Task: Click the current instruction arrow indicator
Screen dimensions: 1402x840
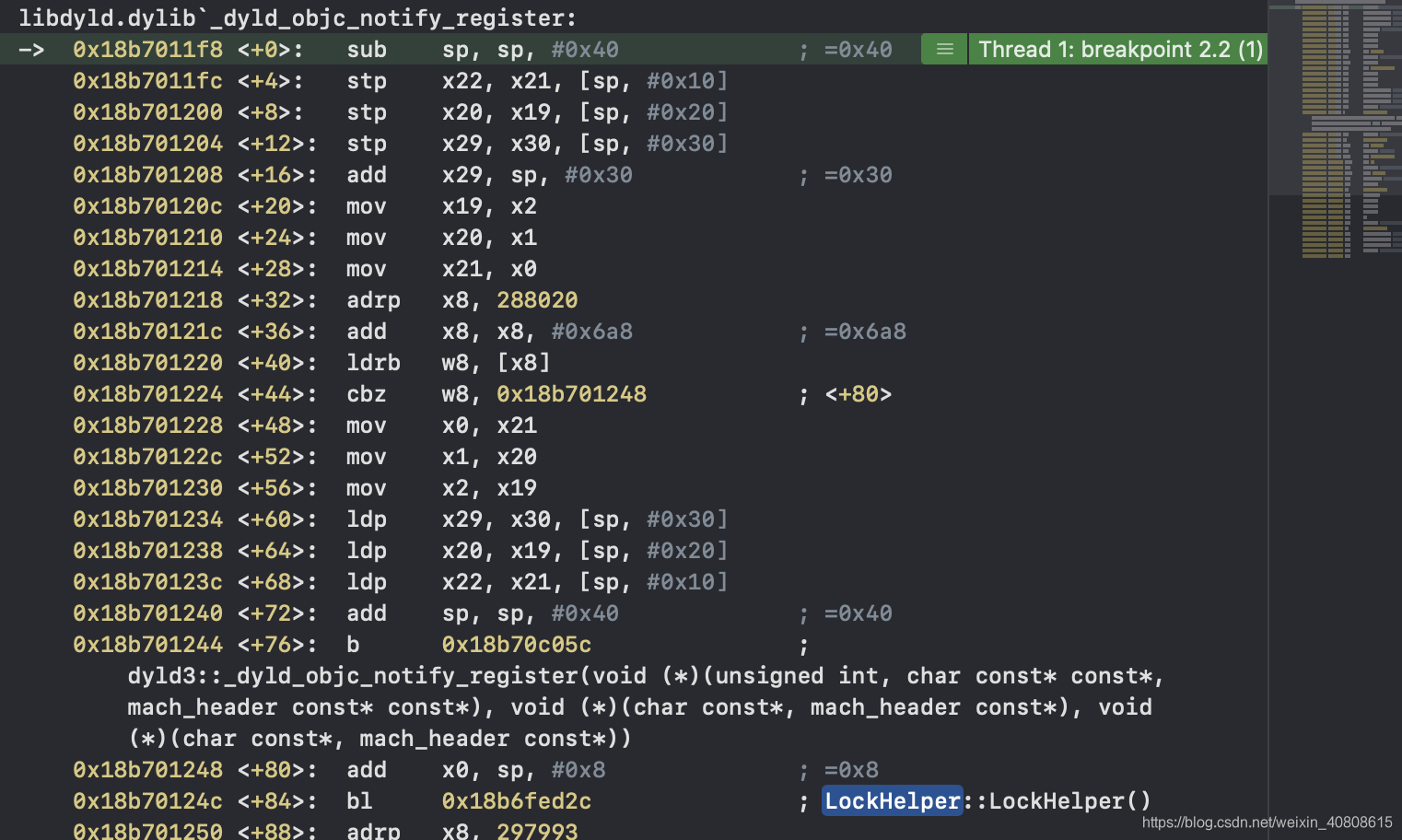Action: (31, 50)
